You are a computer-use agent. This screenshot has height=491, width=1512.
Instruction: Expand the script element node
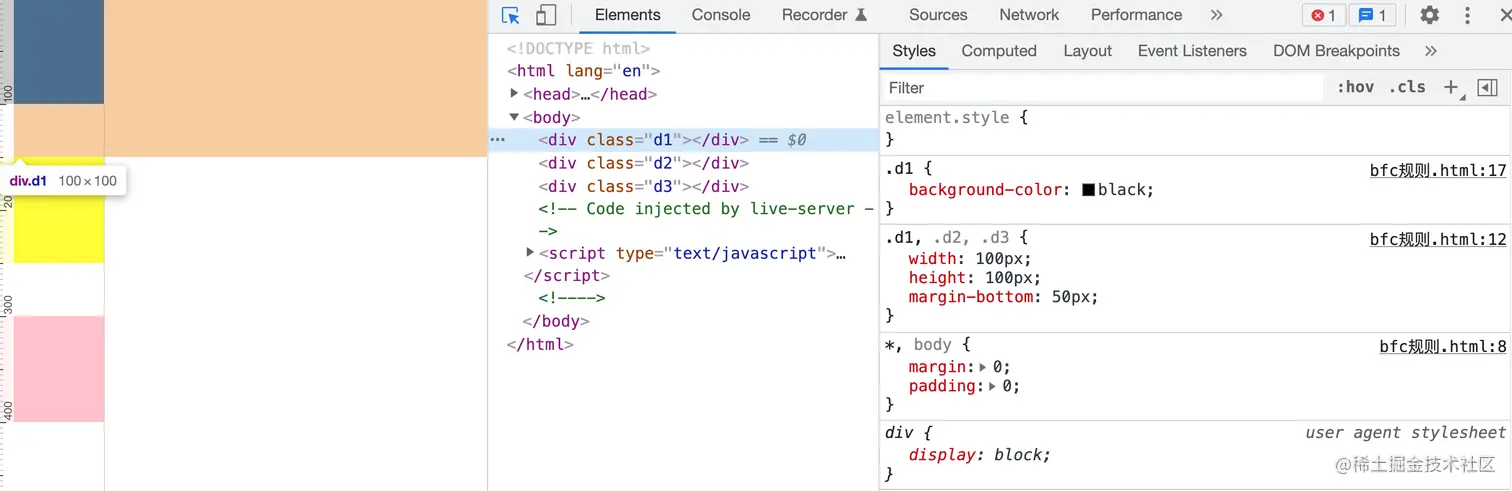[x=530, y=253]
